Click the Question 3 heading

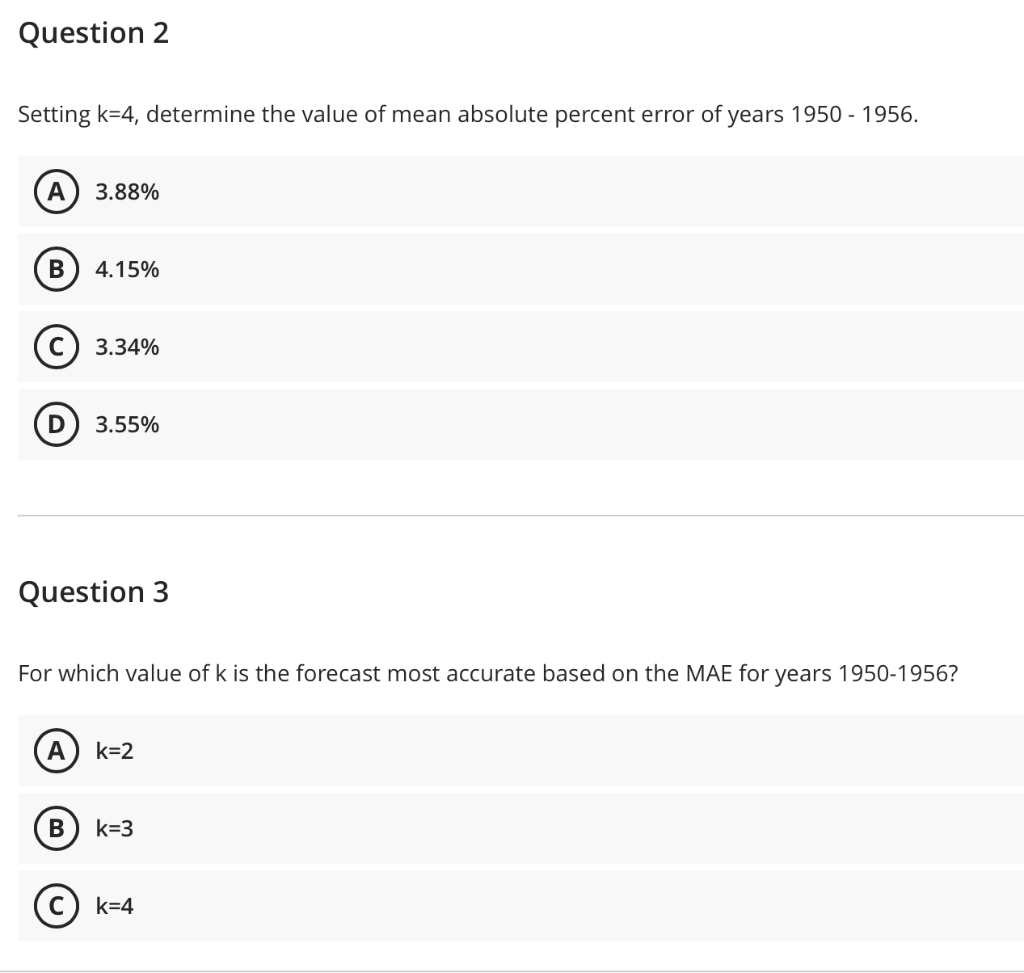tap(93, 592)
